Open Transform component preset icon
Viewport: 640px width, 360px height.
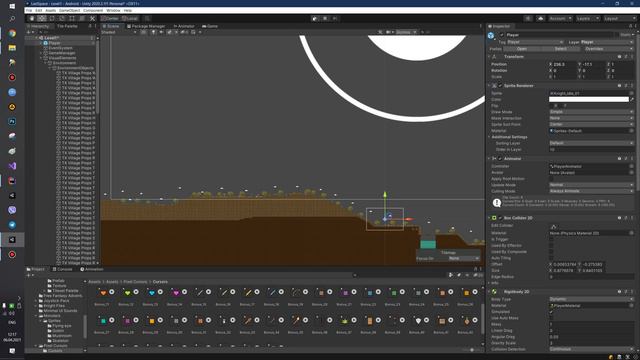click(626, 57)
